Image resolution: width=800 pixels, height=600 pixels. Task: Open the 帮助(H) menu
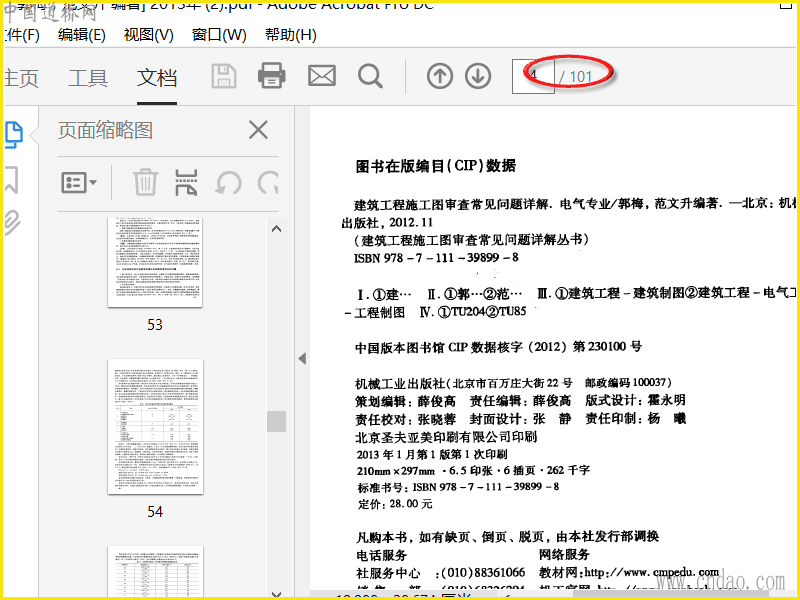tap(290, 35)
